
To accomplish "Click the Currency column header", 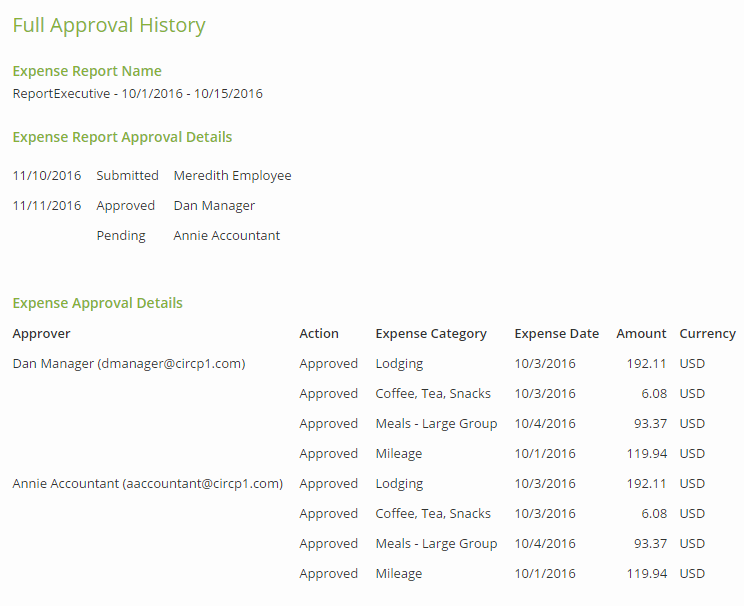I will pyautogui.click(x=707, y=334).
